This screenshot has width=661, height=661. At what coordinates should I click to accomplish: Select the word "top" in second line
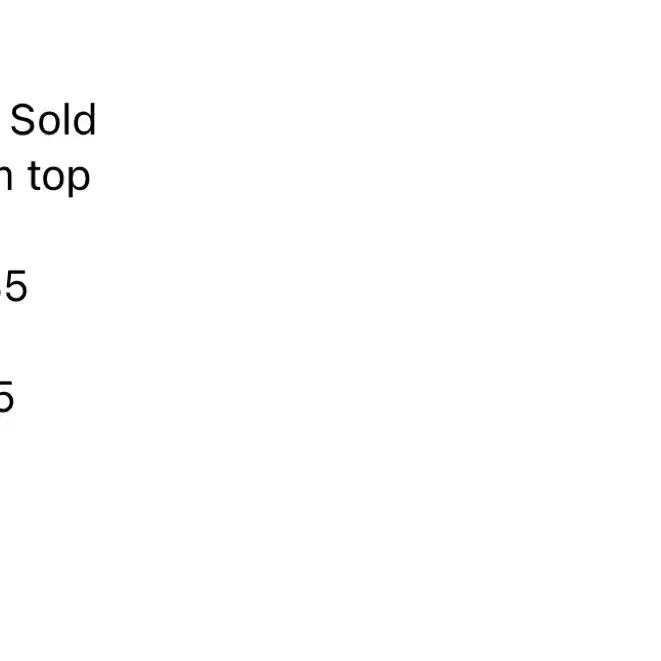pos(59,178)
